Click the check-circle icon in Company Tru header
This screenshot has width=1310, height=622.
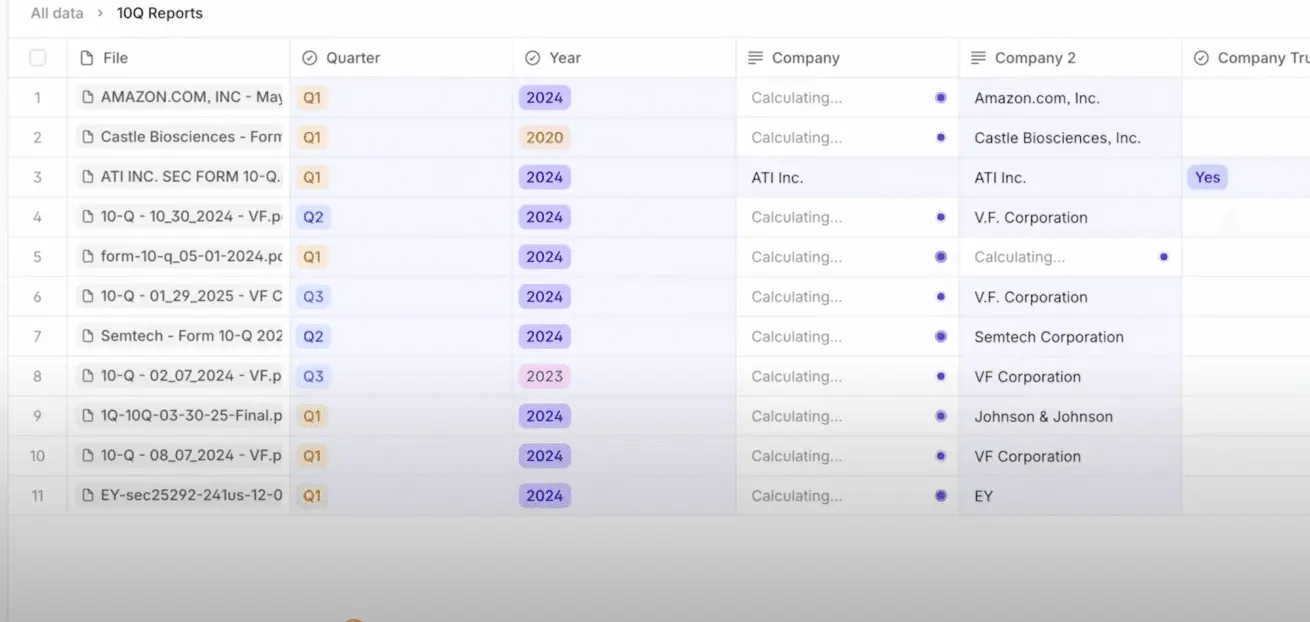(1202, 58)
